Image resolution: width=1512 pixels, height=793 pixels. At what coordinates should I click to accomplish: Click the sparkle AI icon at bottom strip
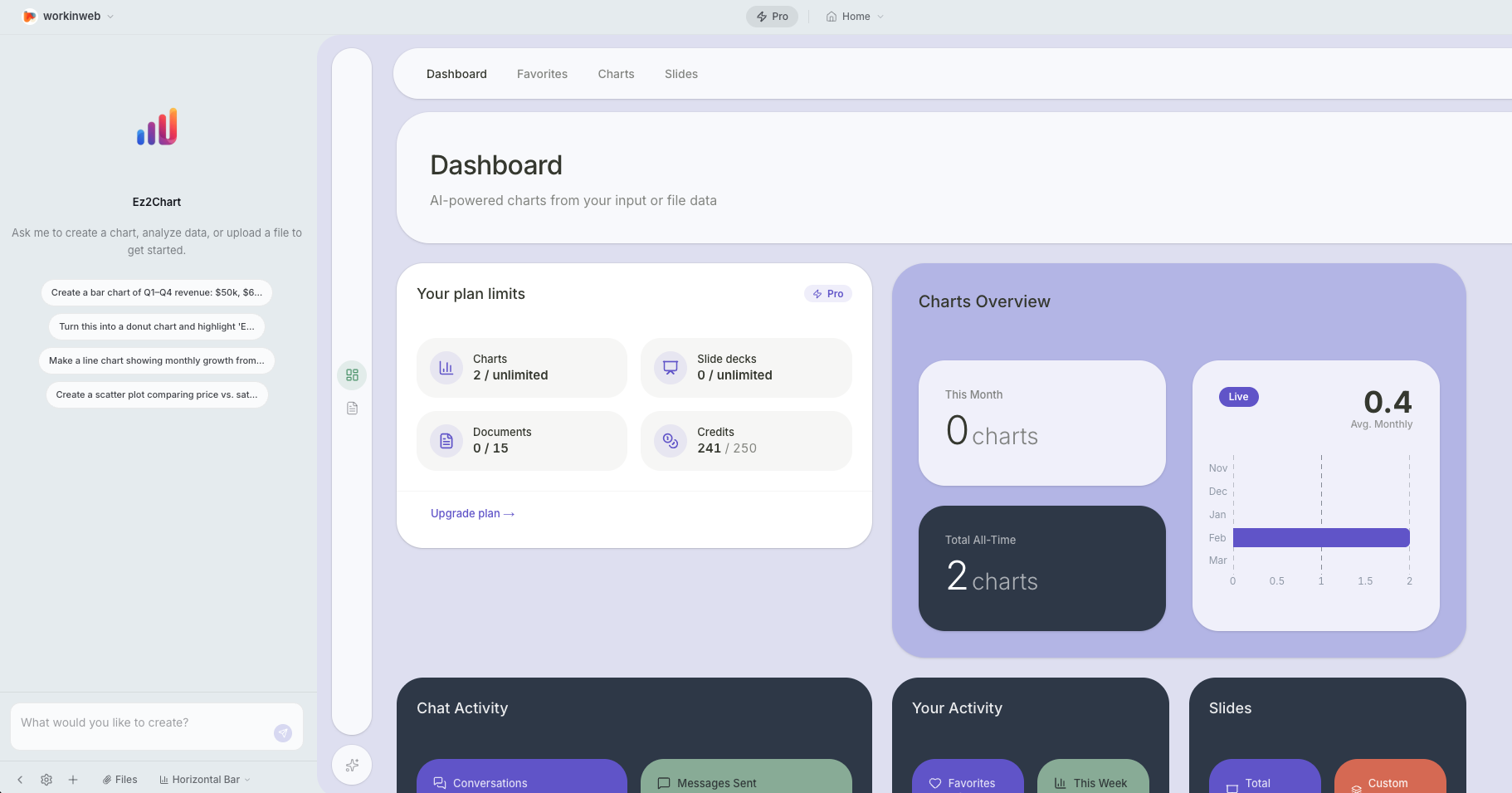(x=352, y=765)
